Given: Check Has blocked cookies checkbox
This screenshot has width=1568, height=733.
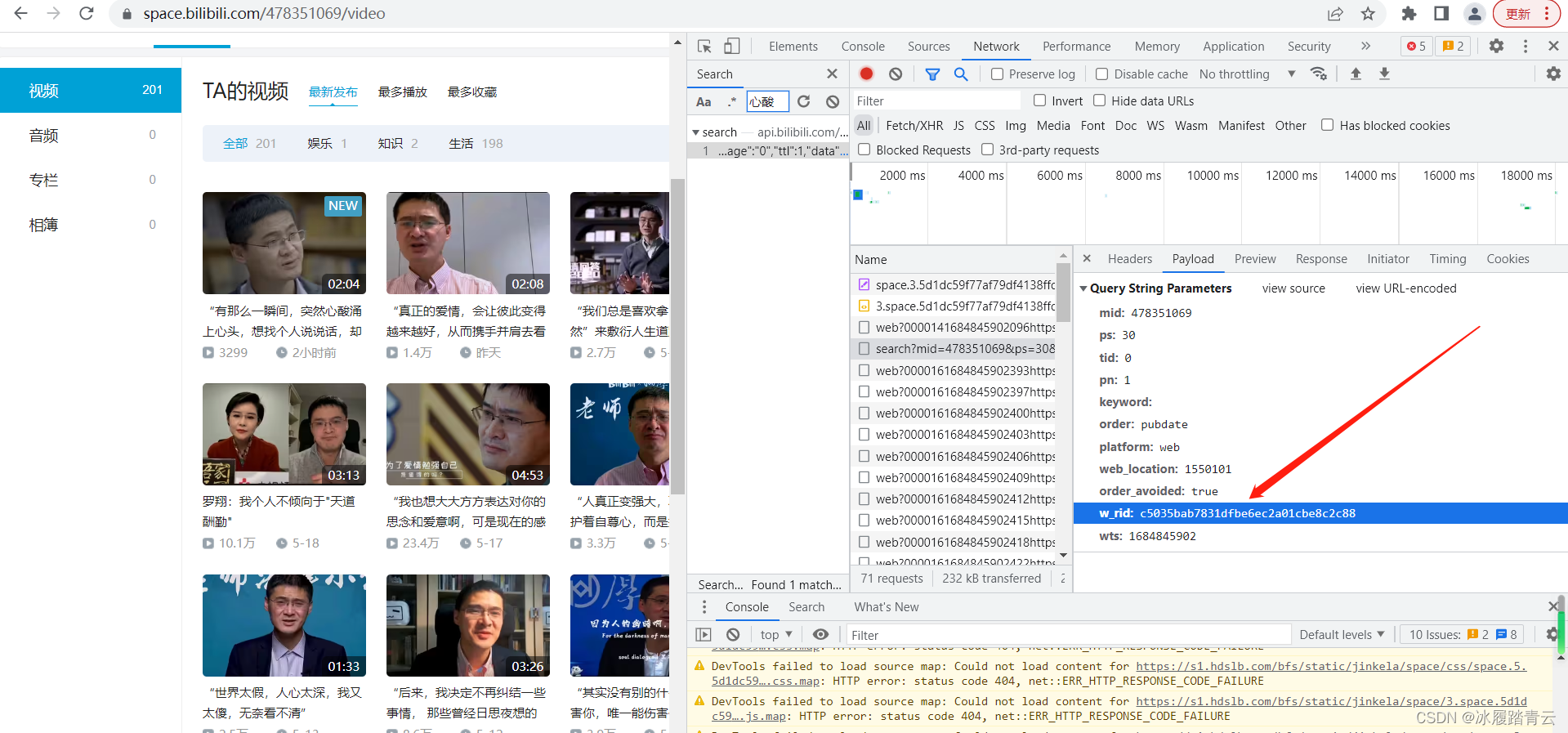Looking at the screenshot, I should pos(1327,125).
